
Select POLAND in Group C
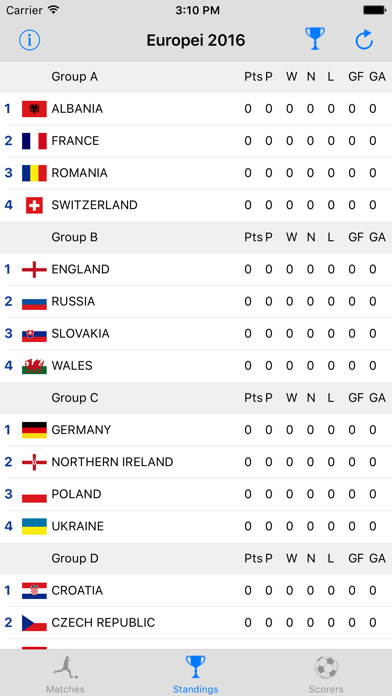pyautogui.click(x=76, y=494)
